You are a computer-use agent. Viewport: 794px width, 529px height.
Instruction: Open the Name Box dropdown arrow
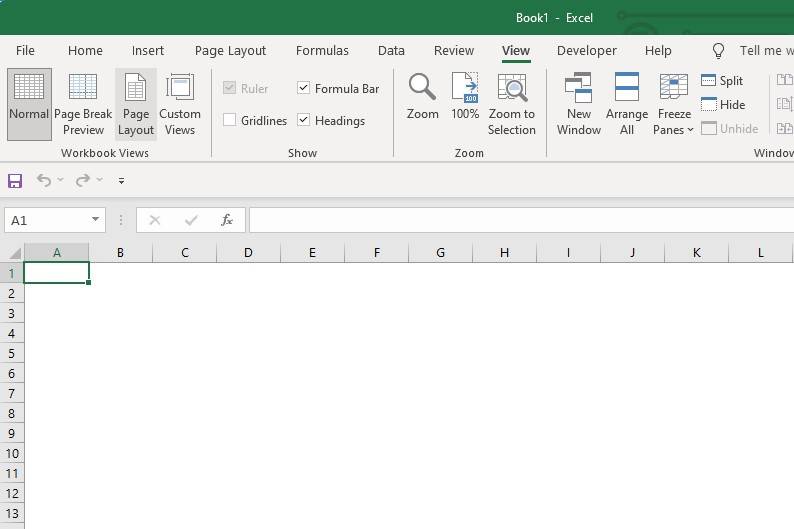(x=96, y=220)
